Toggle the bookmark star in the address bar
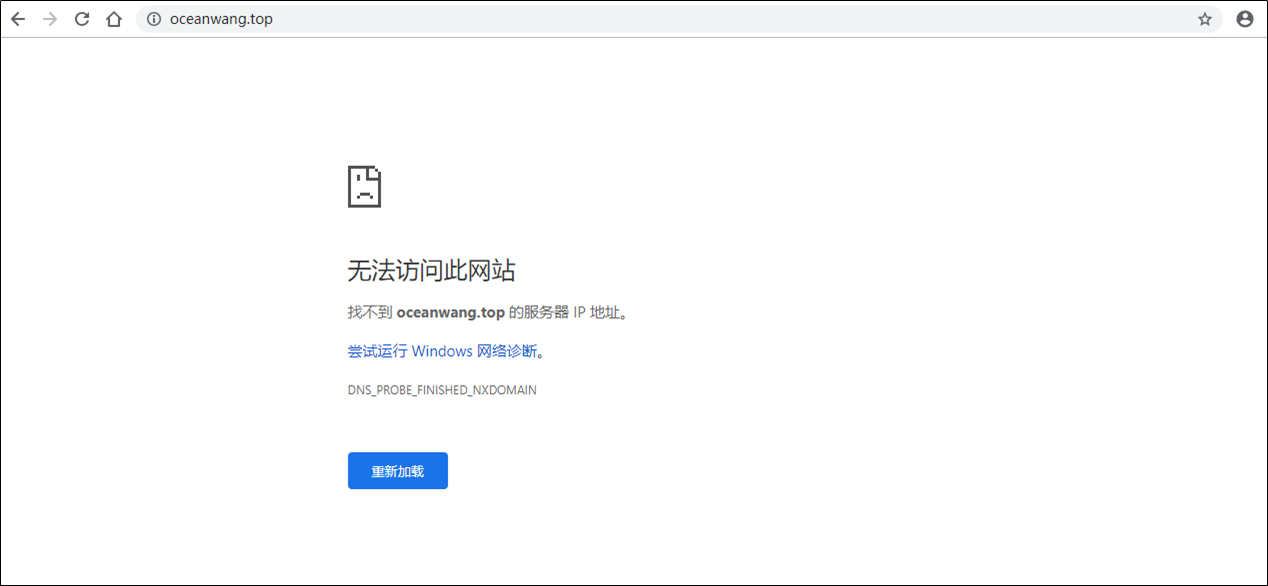Screen dimensions: 1268x586 [x=1204, y=18]
